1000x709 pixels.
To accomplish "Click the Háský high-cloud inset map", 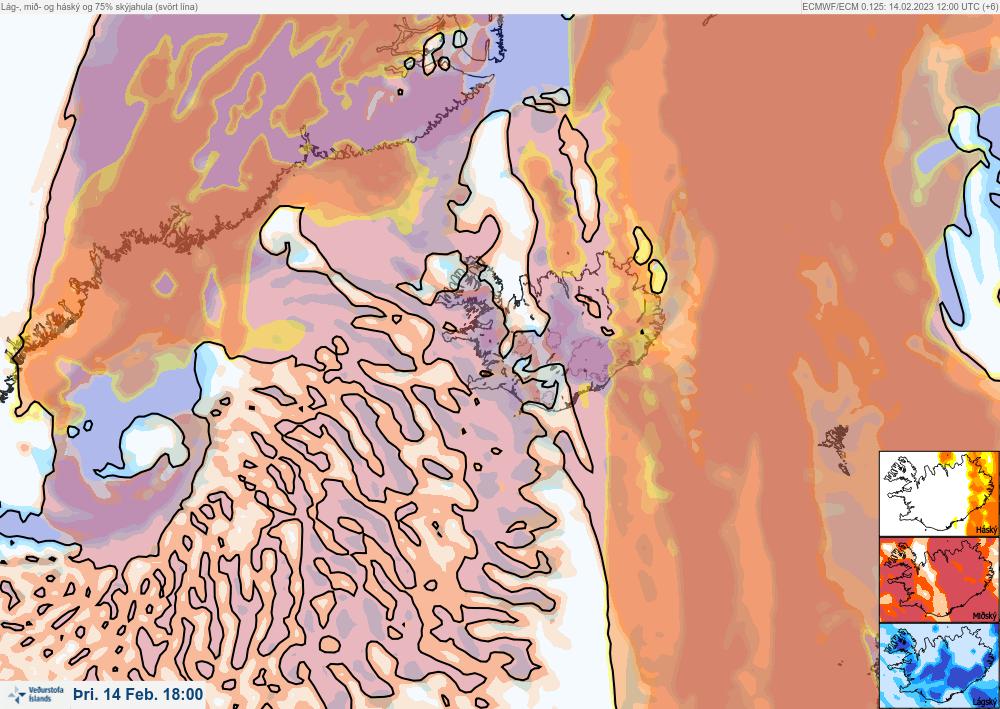I will [939, 494].
